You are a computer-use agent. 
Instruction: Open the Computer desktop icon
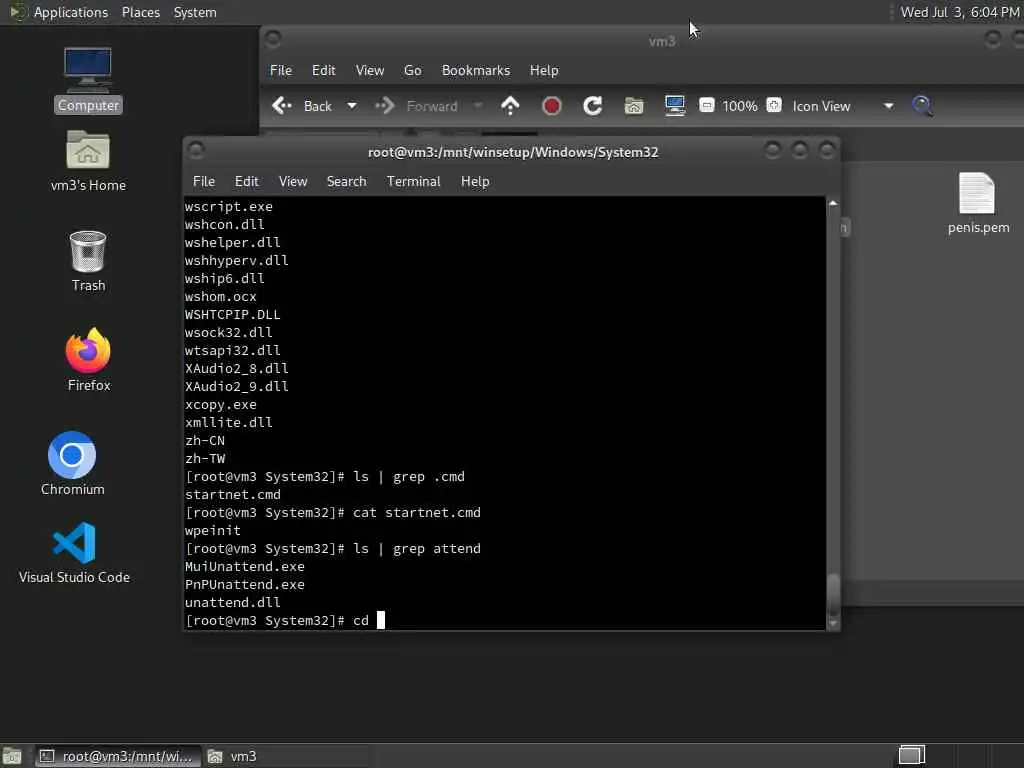(x=88, y=80)
